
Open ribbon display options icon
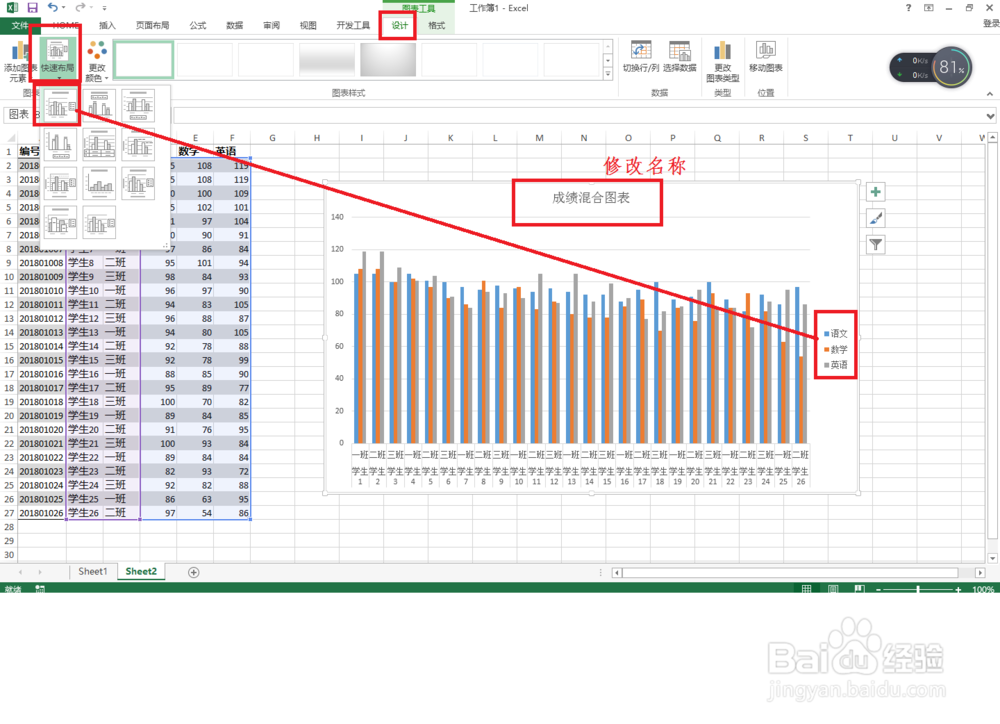(x=929, y=8)
